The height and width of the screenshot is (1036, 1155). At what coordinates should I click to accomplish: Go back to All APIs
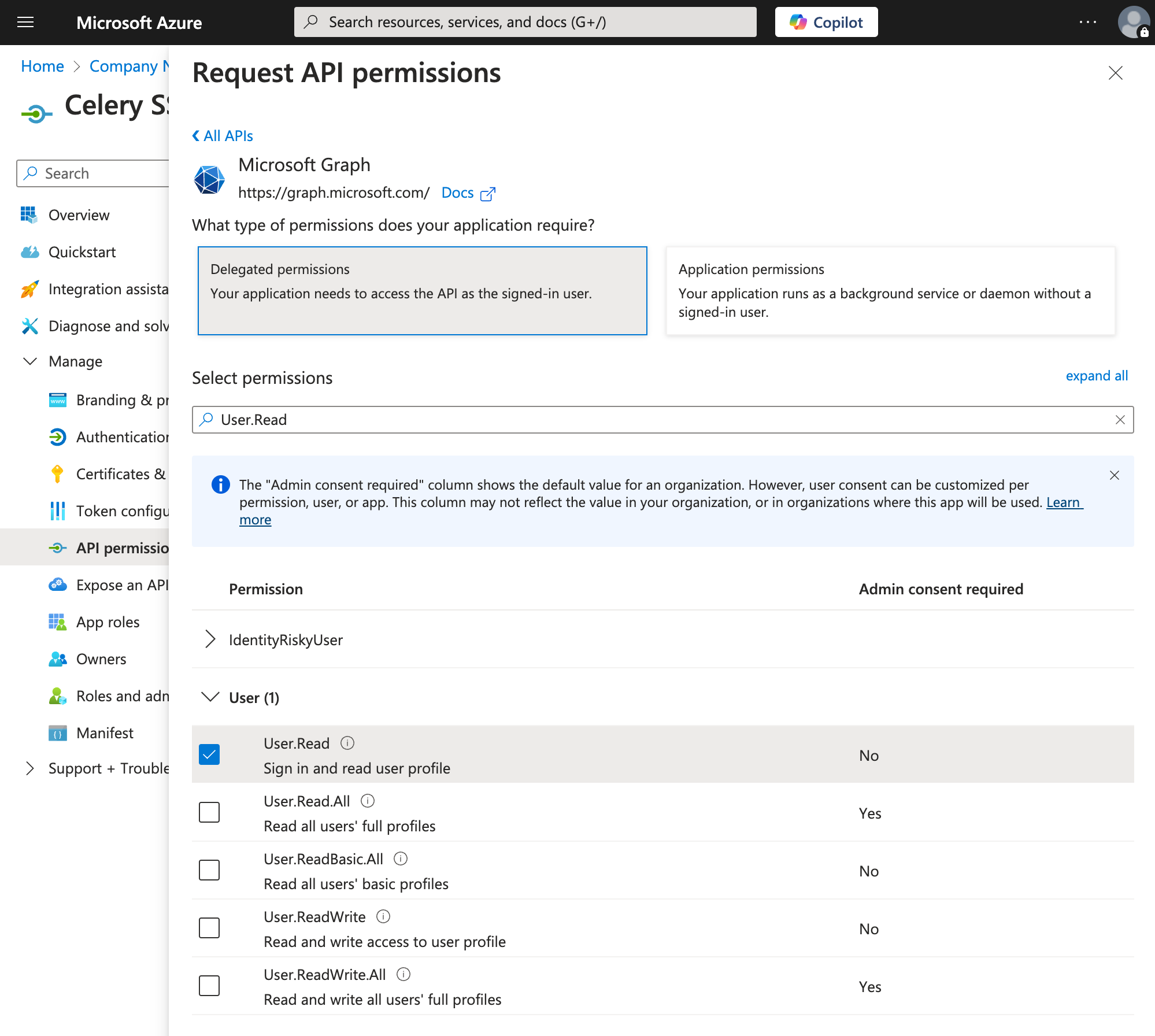tap(223, 136)
